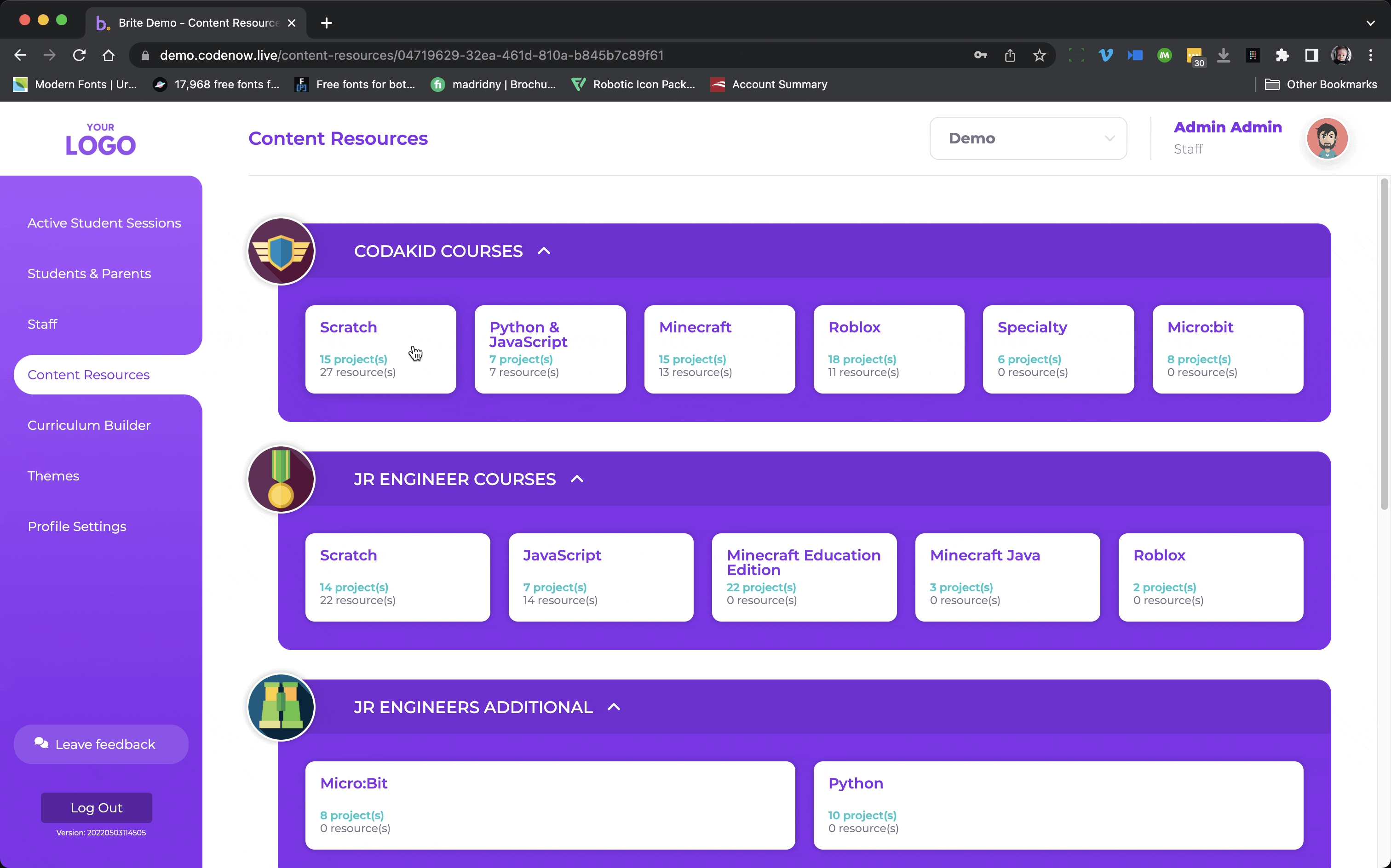Click the Admin Admin avatar picture

(x=1327, y=138)
